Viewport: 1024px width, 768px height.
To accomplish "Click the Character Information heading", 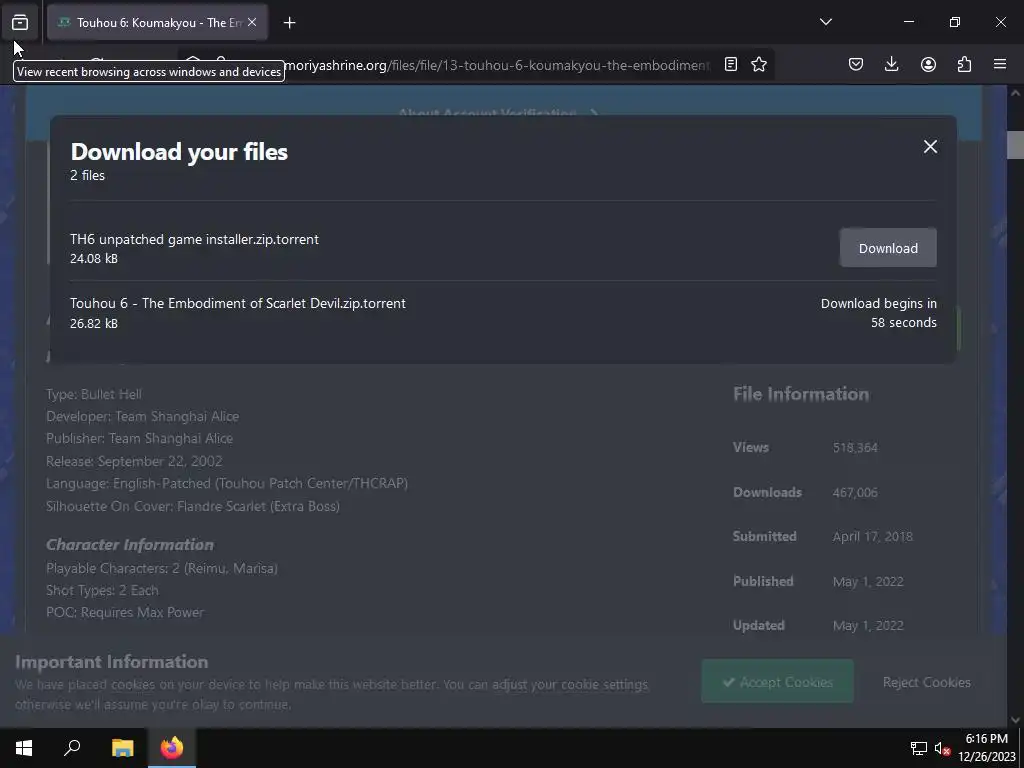I will (x=129, y=545).
